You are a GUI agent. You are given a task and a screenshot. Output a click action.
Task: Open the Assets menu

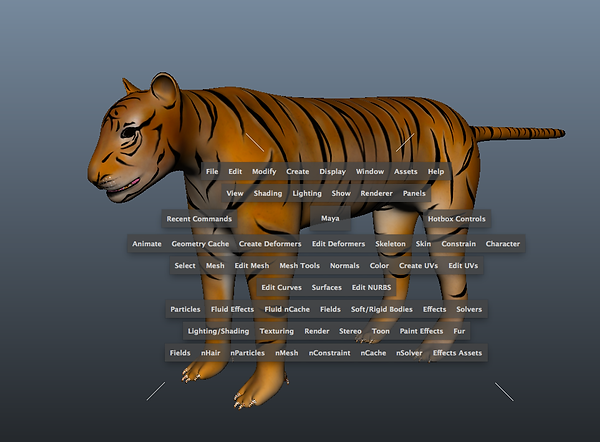click(x=406, y=171)
